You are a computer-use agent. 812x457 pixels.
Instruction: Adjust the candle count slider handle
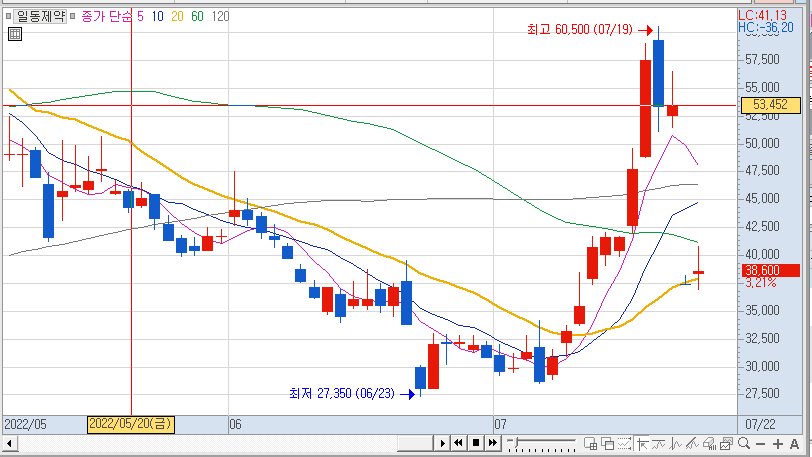click(516, 442)
